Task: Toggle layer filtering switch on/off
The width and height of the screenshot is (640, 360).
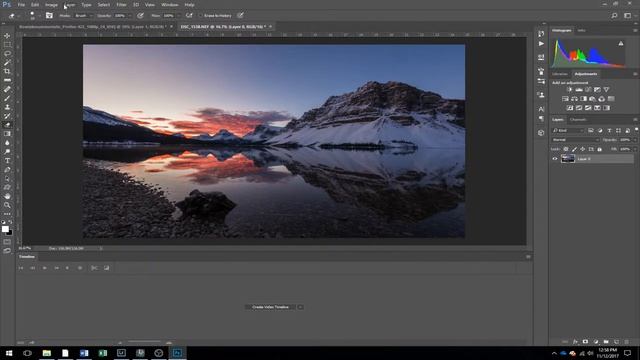Action: (x=636, y=129)
